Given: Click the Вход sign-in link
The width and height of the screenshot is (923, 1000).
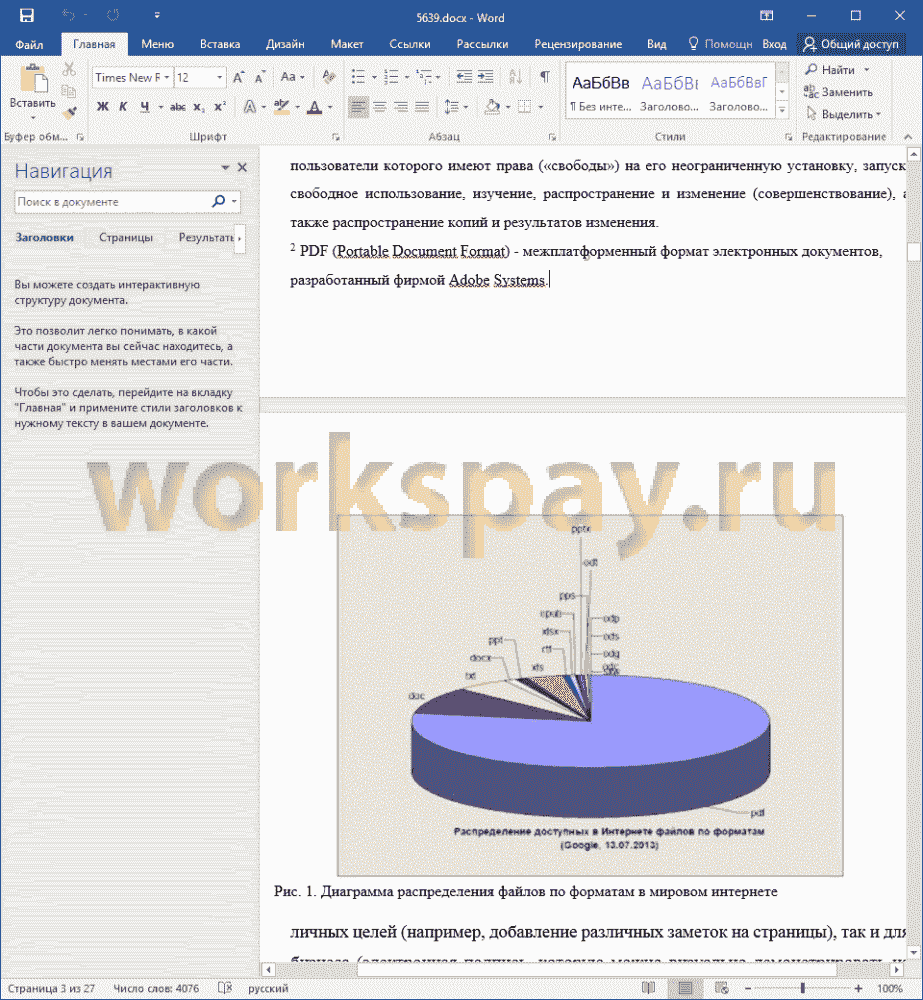Looking at the screenshot, I should [774, 44].
